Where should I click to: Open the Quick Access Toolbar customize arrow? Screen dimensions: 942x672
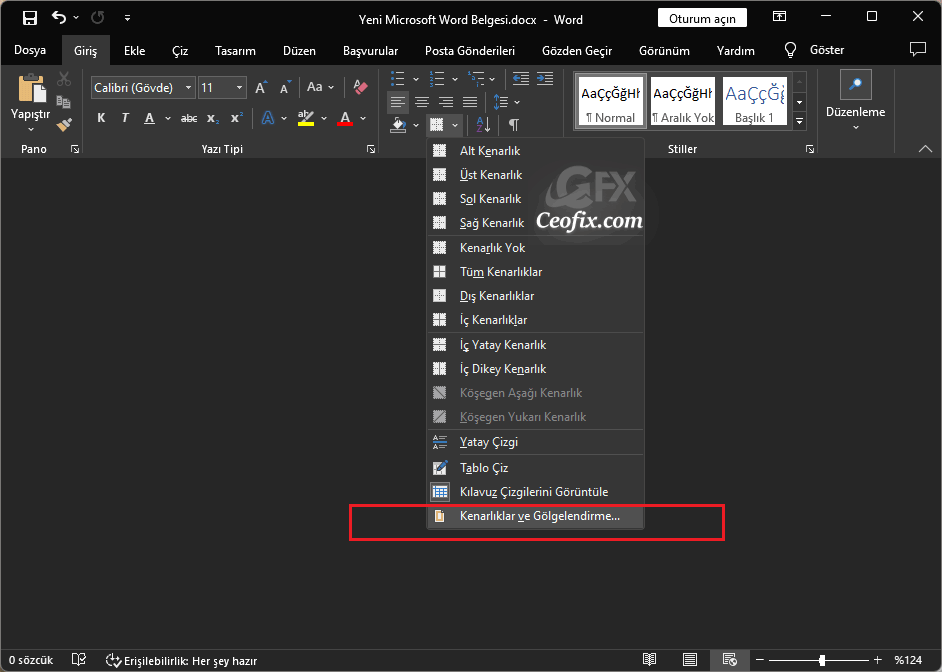point(127,18)
